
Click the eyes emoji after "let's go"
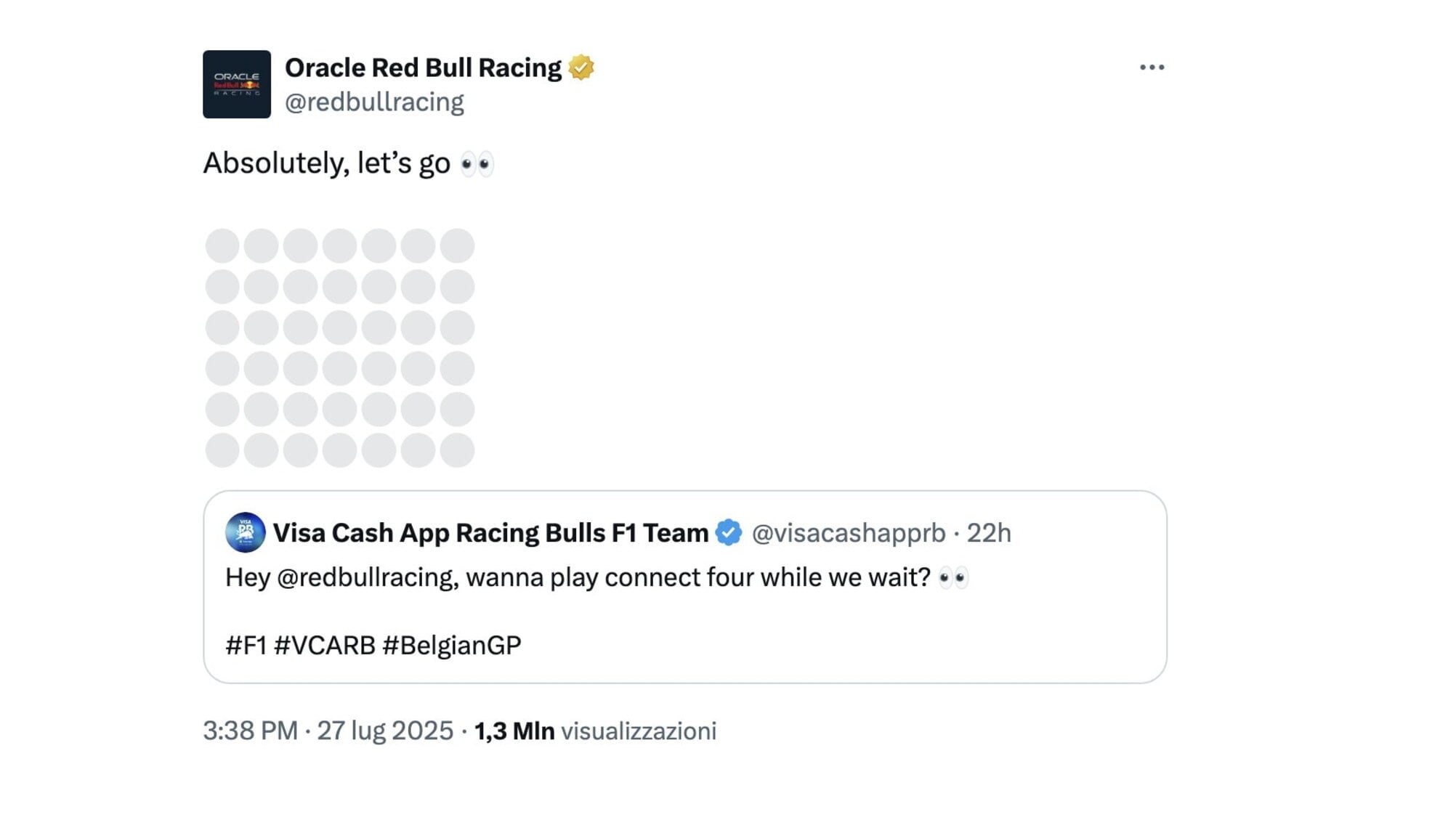pos(477,164)
